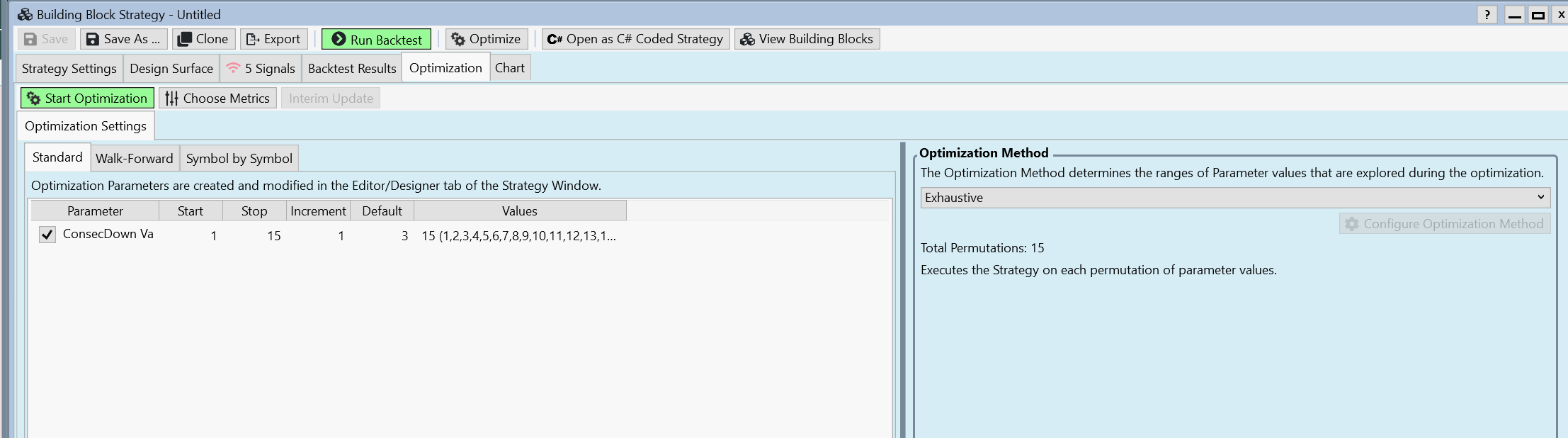The height and width of the screenshot is (438, 1568).
Task: Run Backtest using the green play button
Action: click(339, 39)
